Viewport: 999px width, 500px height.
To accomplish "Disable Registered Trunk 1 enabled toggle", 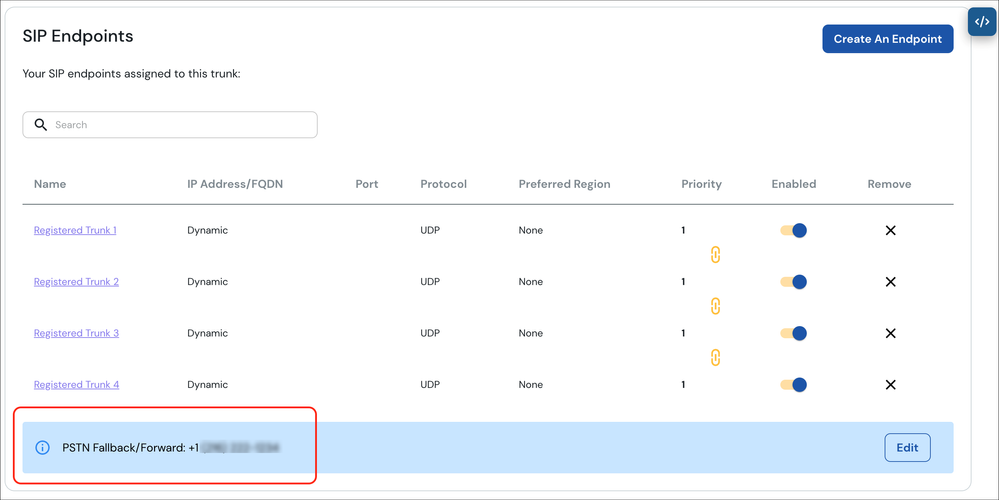I will coord(794,231).
